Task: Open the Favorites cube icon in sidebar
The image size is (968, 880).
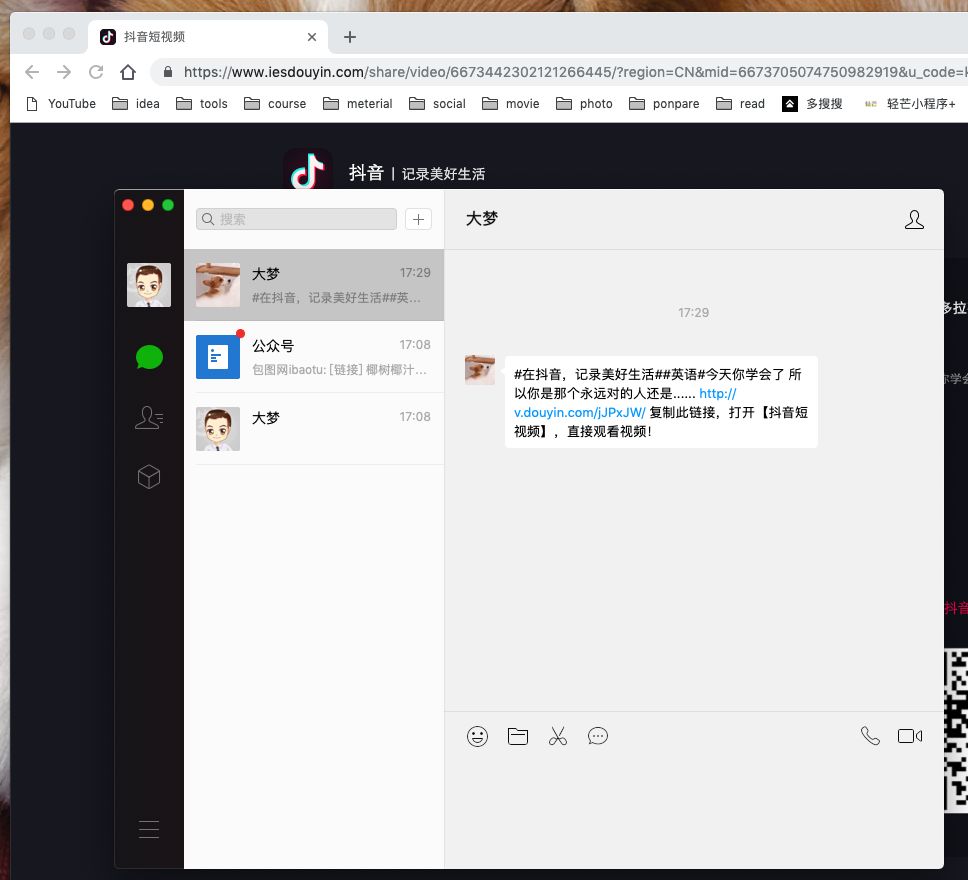Action: pos(149,477)
